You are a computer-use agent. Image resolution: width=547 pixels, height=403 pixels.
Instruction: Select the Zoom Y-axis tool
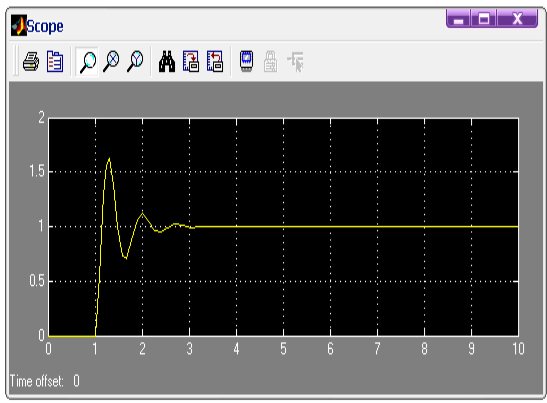135,62
